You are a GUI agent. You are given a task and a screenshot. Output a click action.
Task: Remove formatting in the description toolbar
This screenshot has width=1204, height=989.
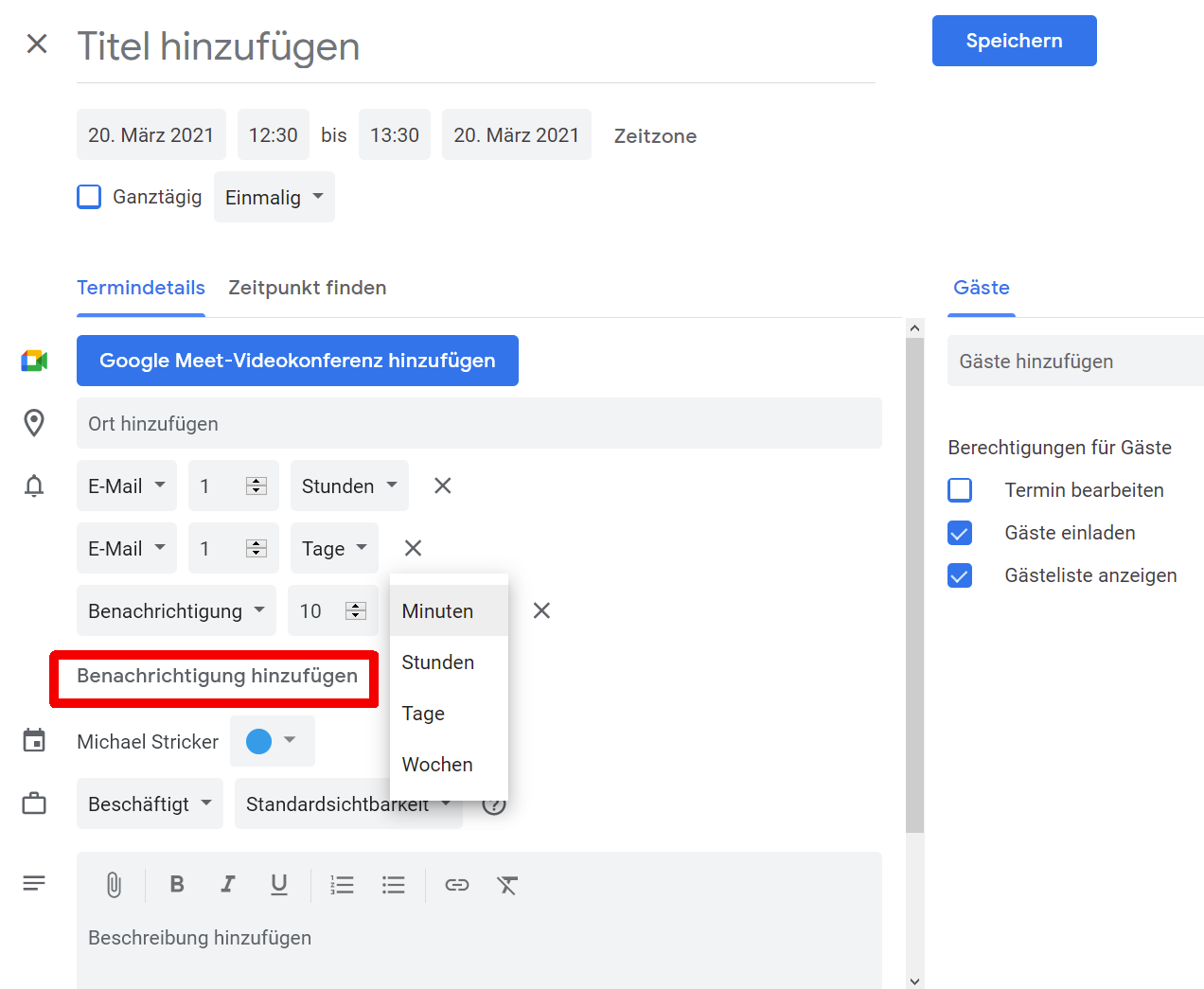point(507,885)
